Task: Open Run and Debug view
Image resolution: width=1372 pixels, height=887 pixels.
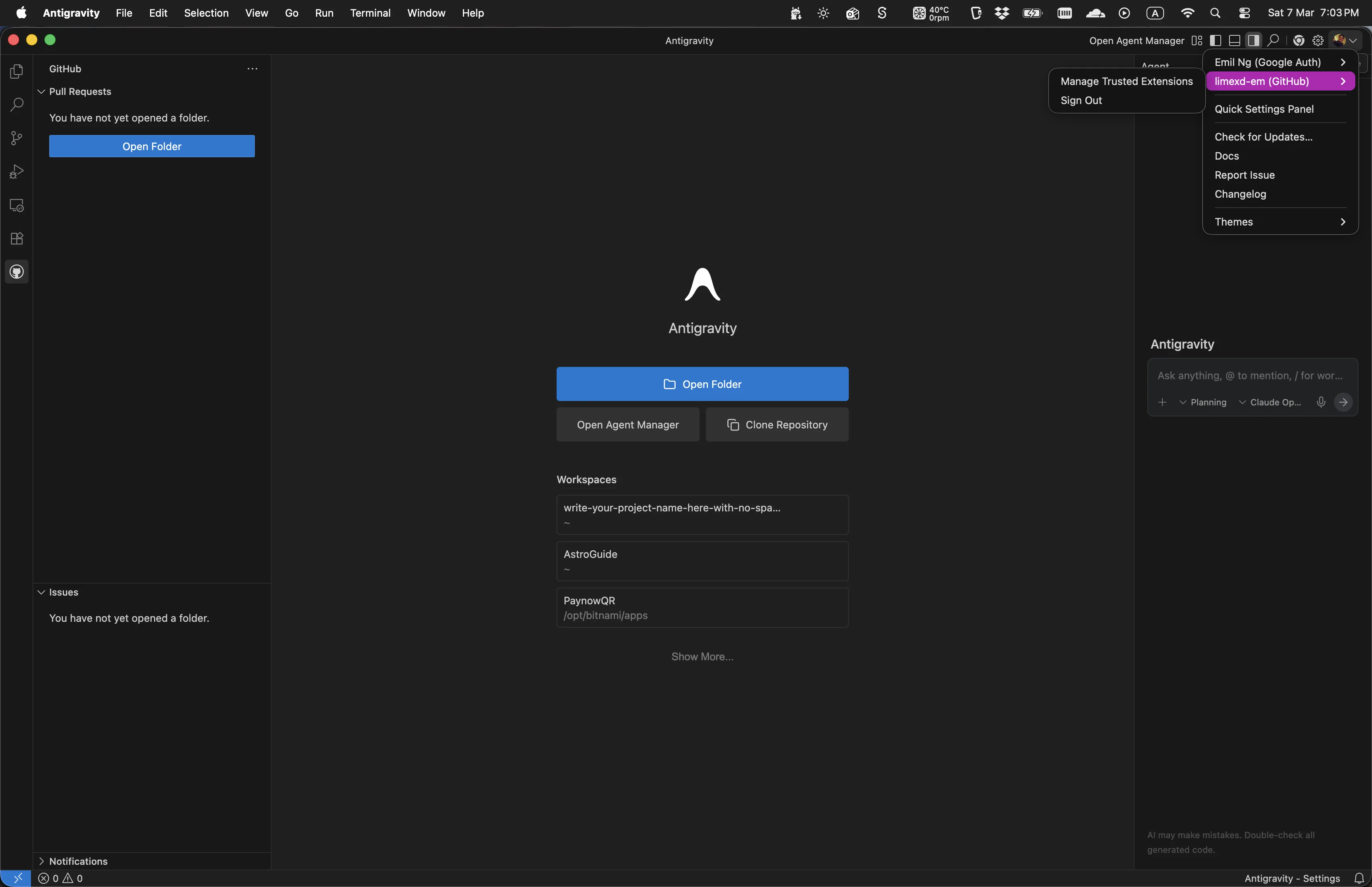Action: click(17, 172)
